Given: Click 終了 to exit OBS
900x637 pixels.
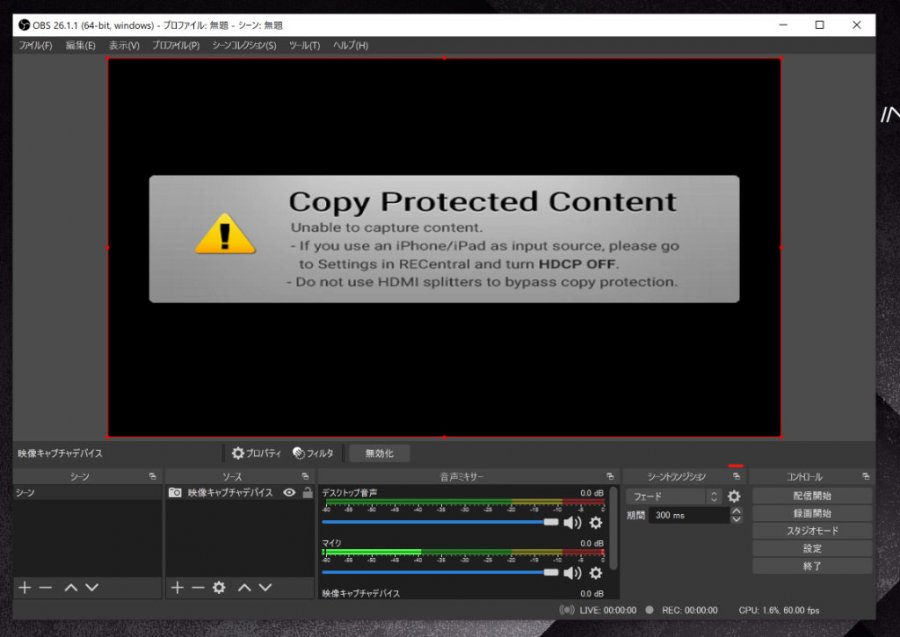Looking at the screenshot, I should tap(812, 566).
